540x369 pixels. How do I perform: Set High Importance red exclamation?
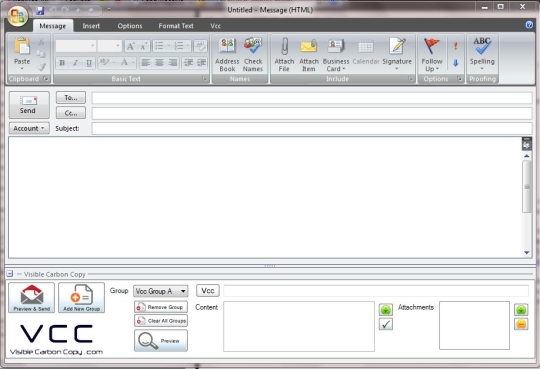pyautogui.click(x=455, y=46)
